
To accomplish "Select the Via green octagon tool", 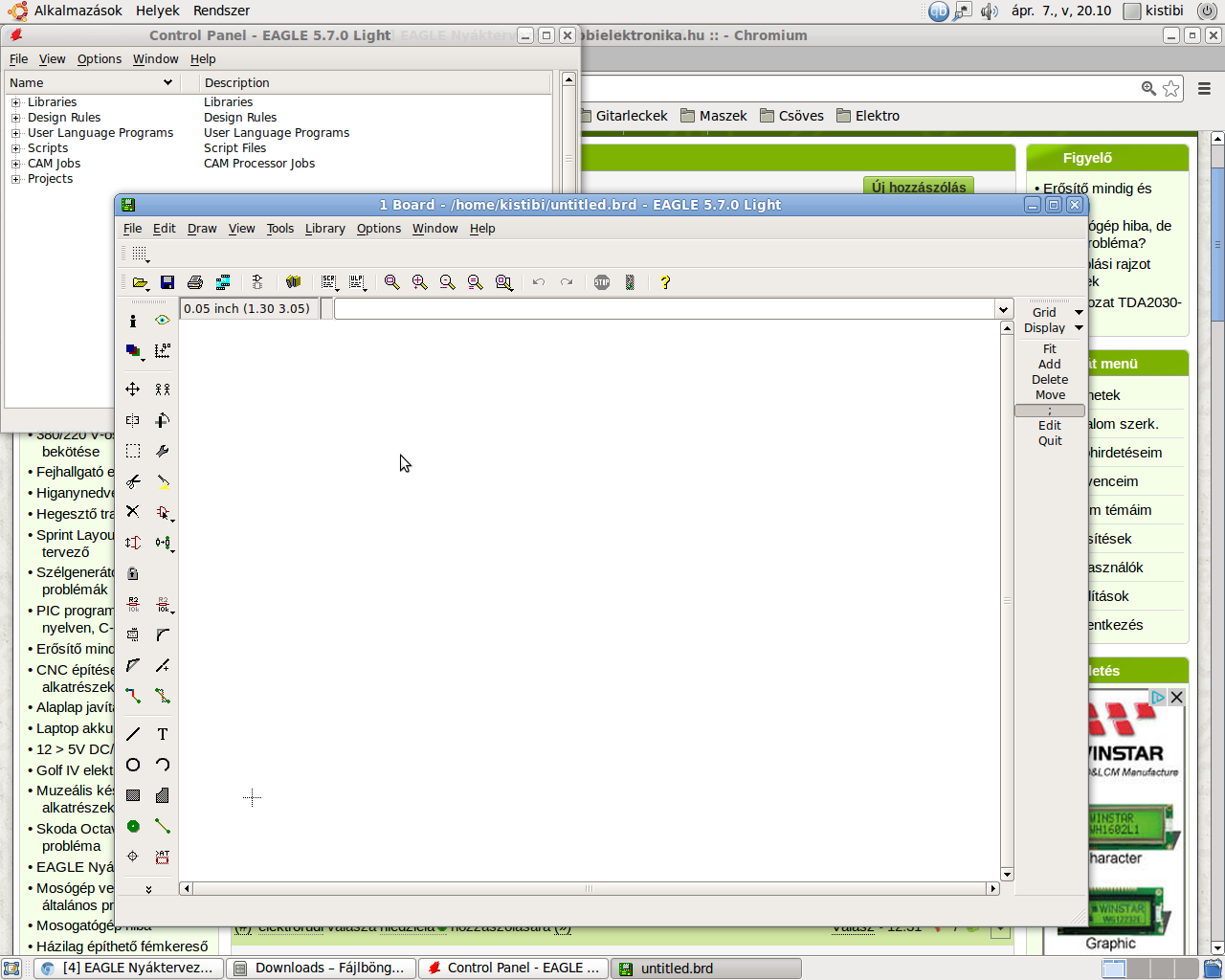I will point(133,826).
